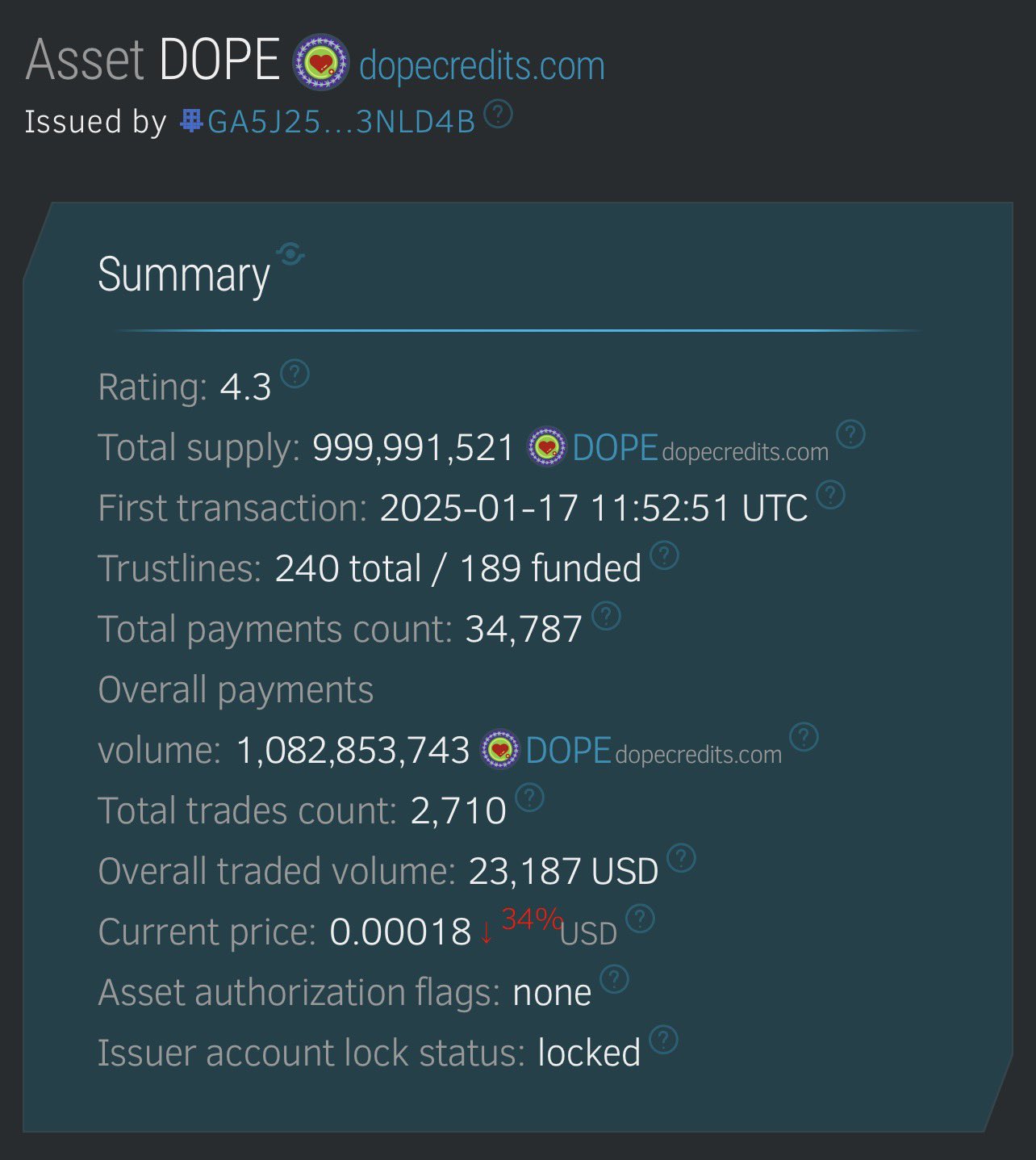Click the help icon next to Overall traded volume
This screenshot has height=1160, width=1036.
pyautogui.click(x=681, y=858)
